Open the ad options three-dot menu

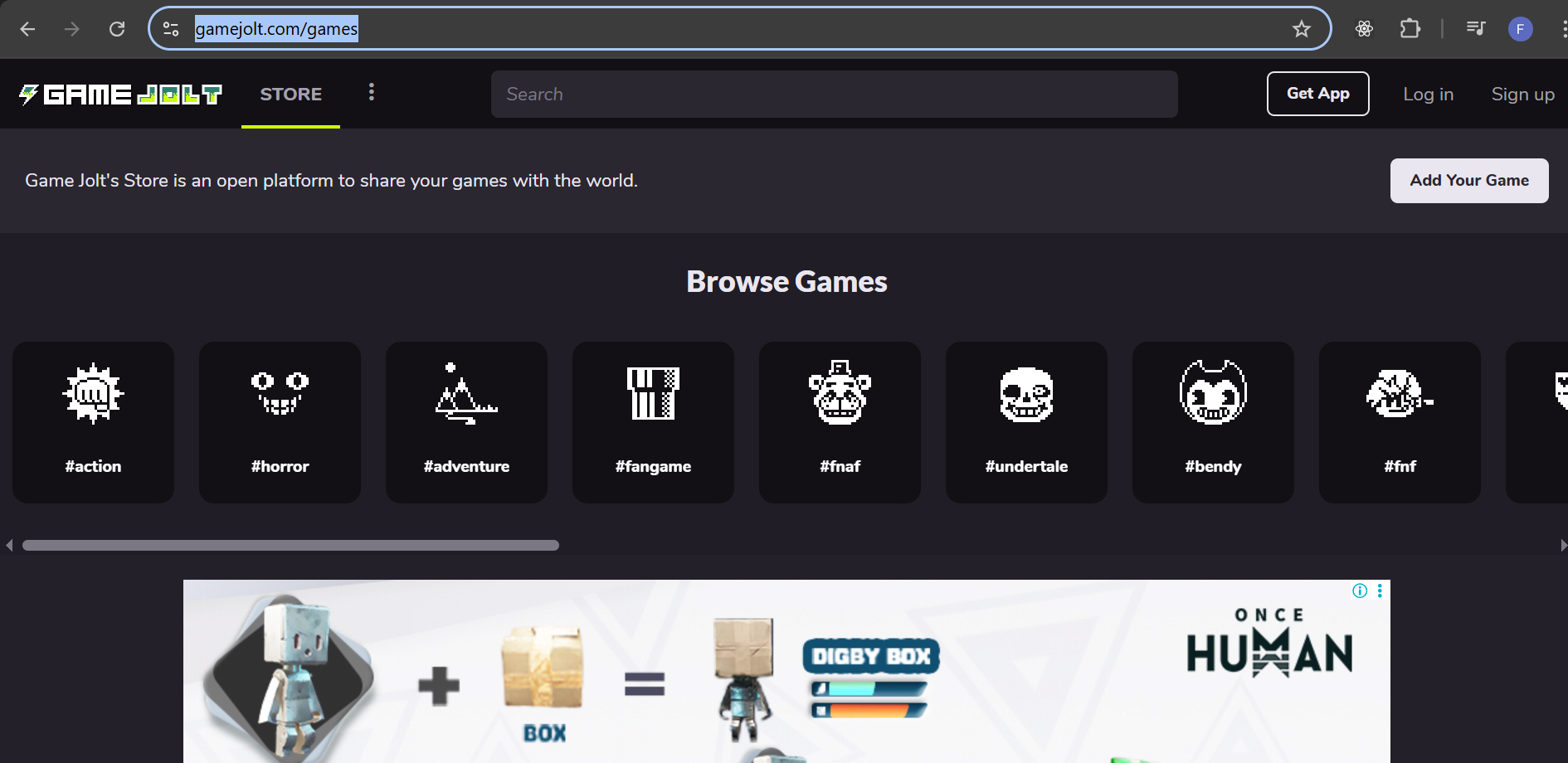1380,590
